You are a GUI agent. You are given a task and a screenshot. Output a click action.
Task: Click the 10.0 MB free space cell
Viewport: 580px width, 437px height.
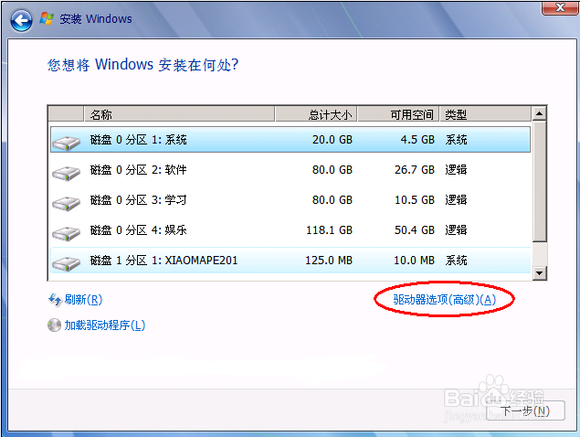[414, 260]
